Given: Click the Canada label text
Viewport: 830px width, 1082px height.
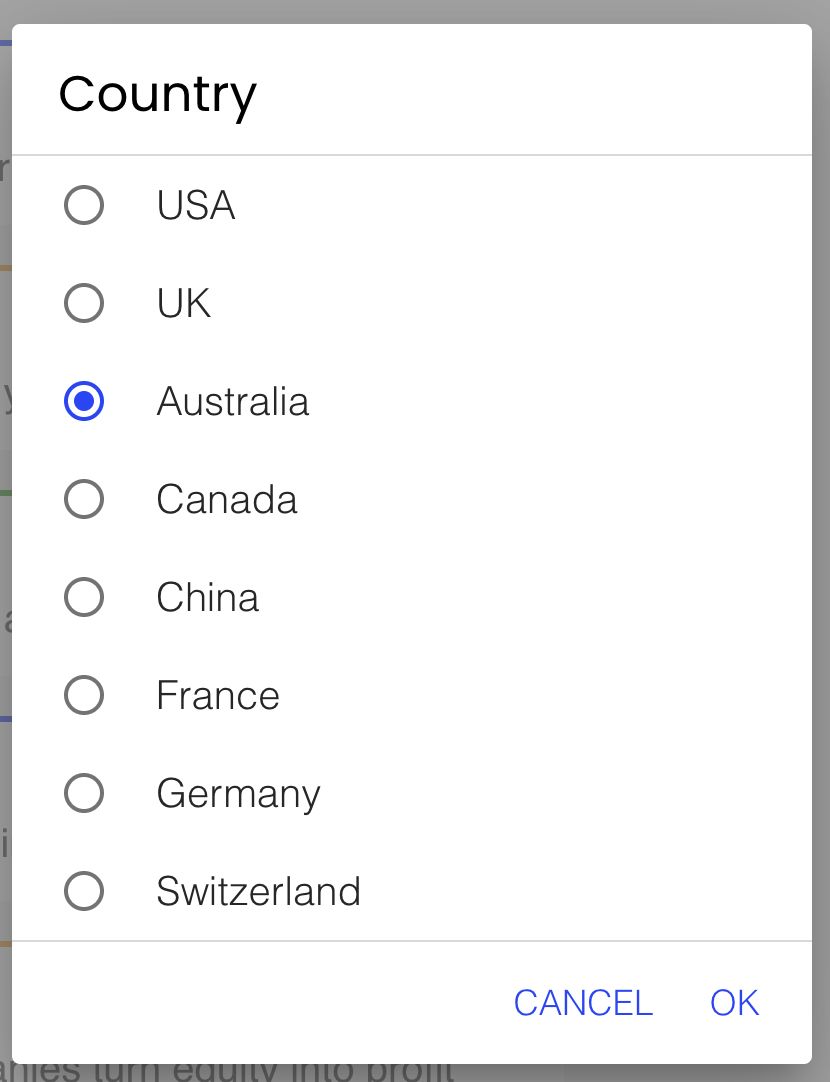Looking at the screenshot, I should tap(226, 499).
